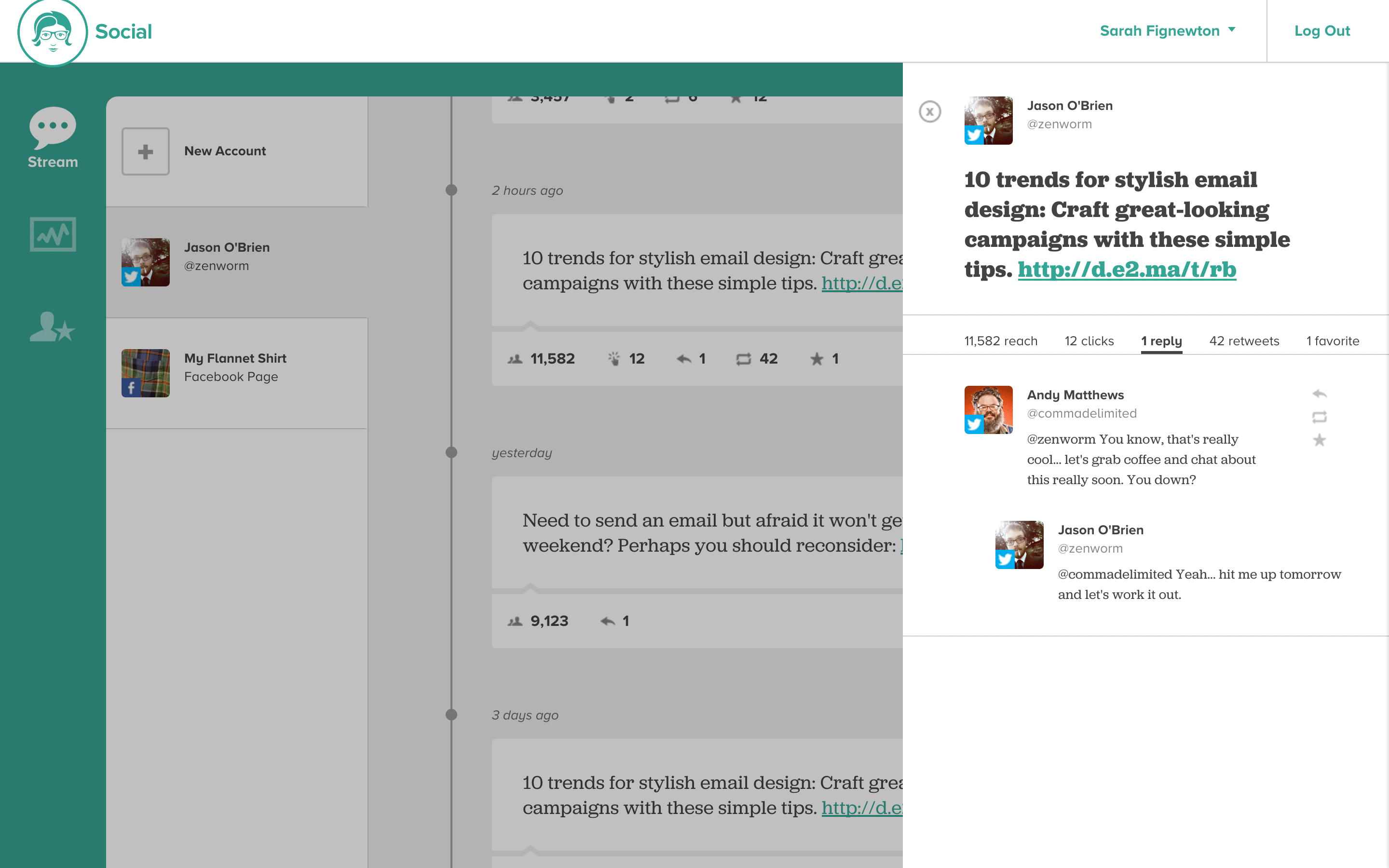View the 1 favorite tab
Image resolution: width=1389 pixels, height=868 pixels.
(1332, 341)
